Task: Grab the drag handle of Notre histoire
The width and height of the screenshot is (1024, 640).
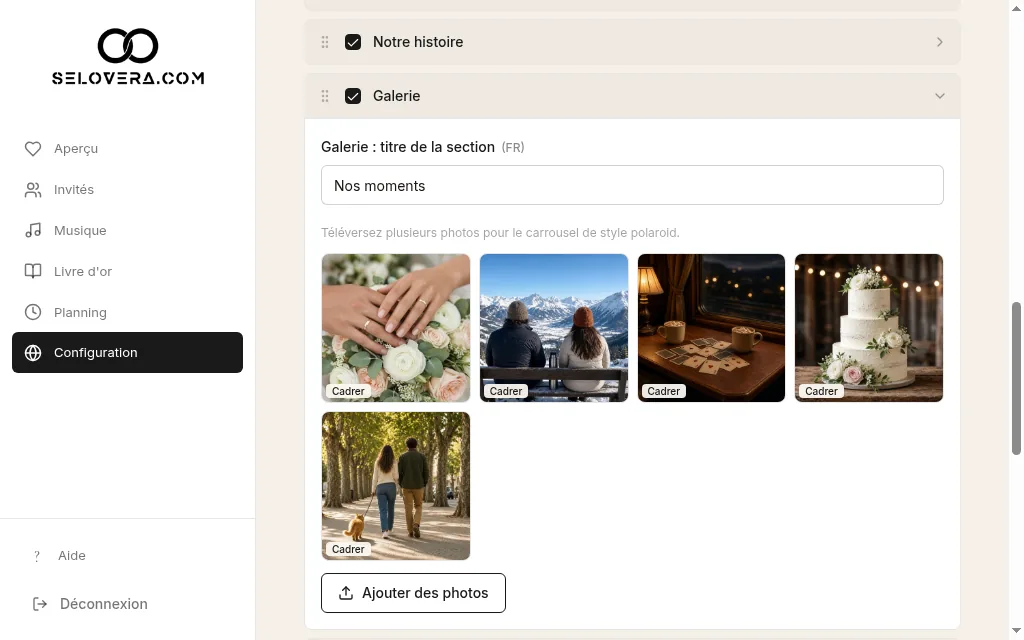Action: [x=325, y=42]
